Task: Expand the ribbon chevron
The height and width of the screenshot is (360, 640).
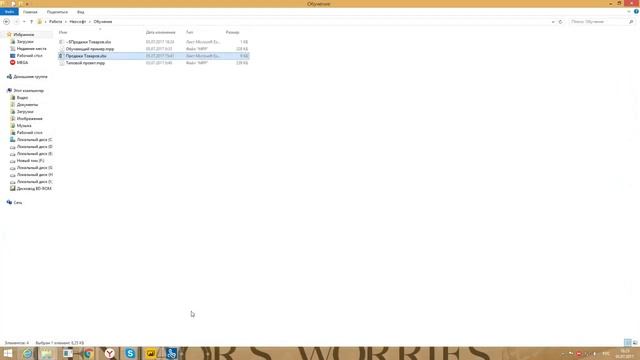Action: pyautogui.click(x=629, y=12)
